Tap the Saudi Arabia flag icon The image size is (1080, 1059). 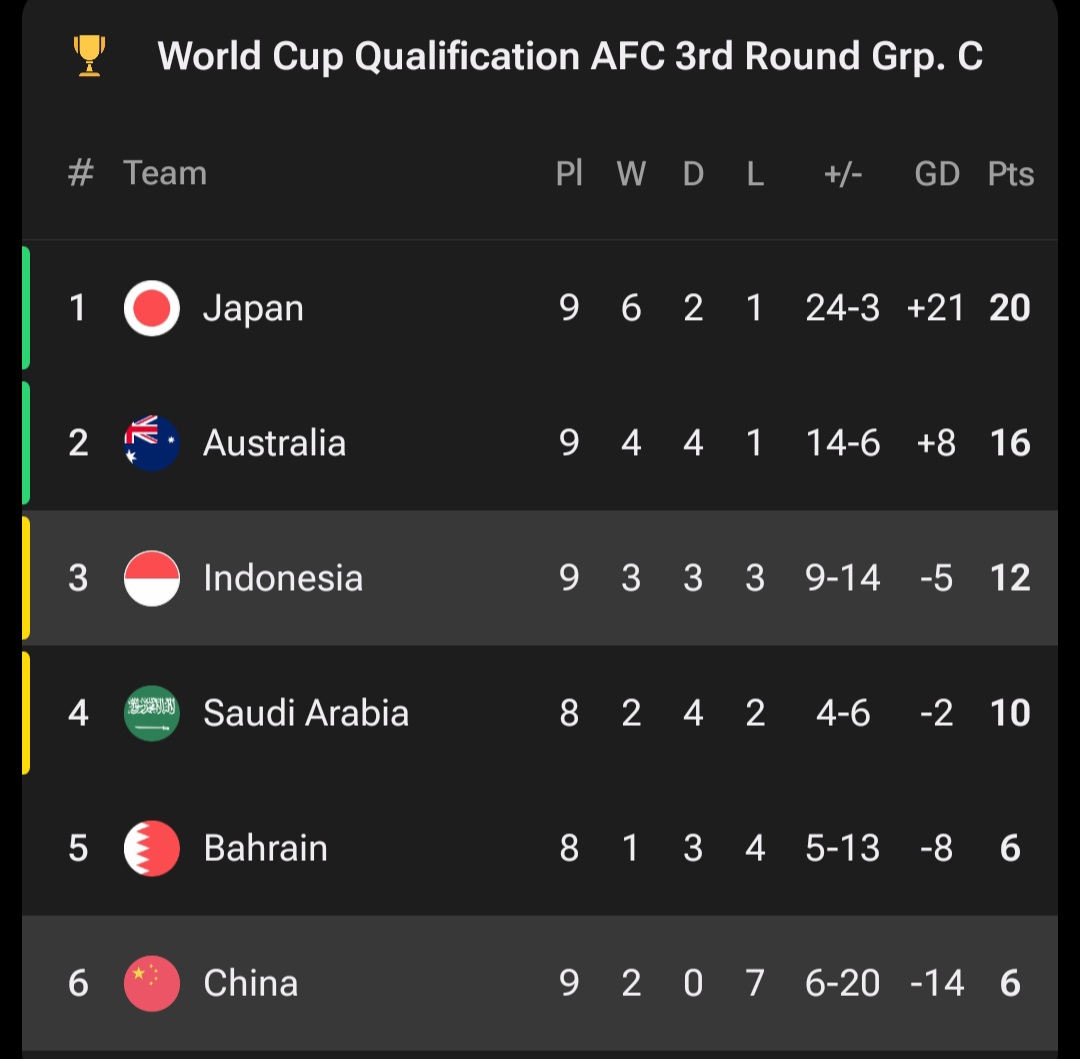pos(152,713)
